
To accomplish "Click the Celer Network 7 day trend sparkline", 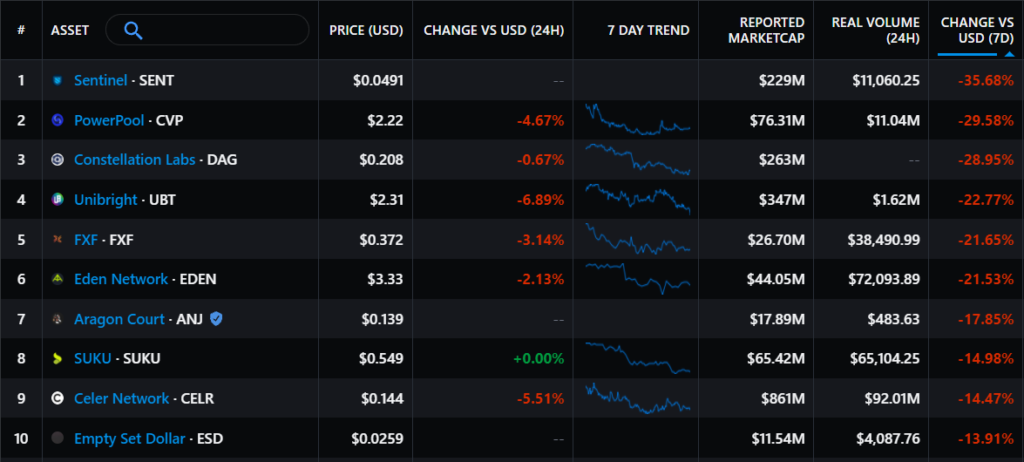I will pos(638,398).
